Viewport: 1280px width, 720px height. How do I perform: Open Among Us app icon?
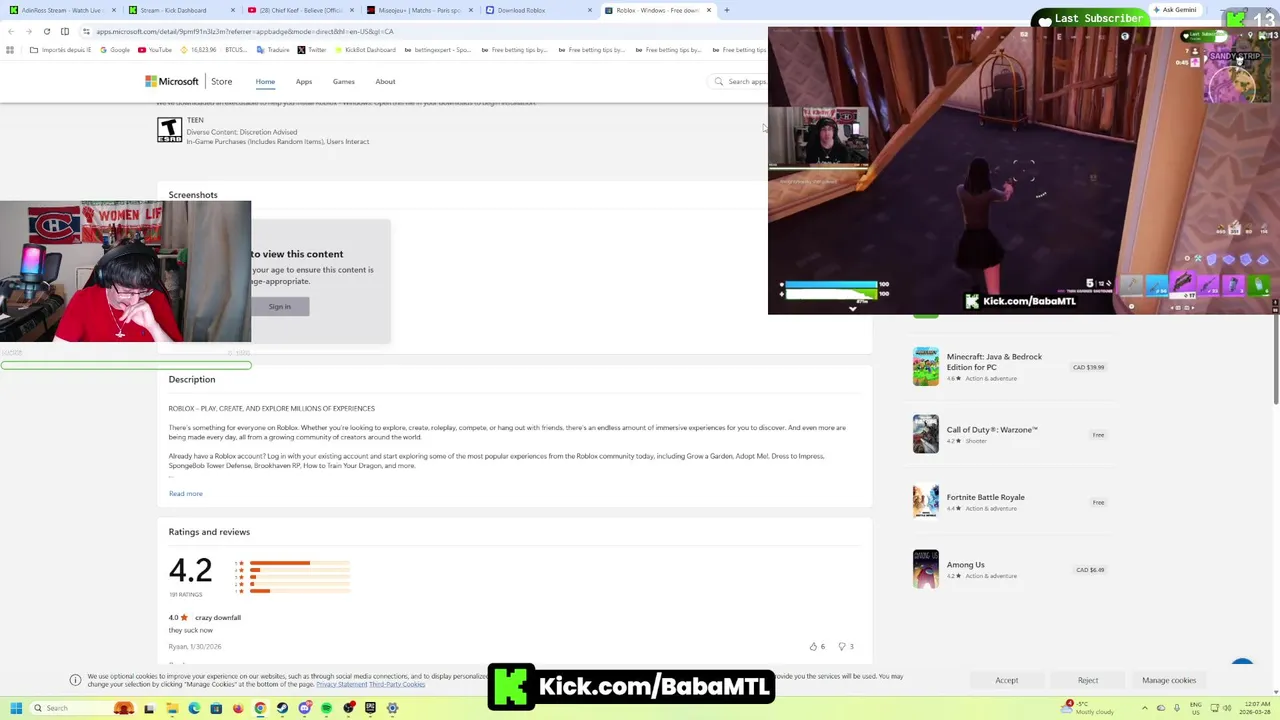click(926, 569)
